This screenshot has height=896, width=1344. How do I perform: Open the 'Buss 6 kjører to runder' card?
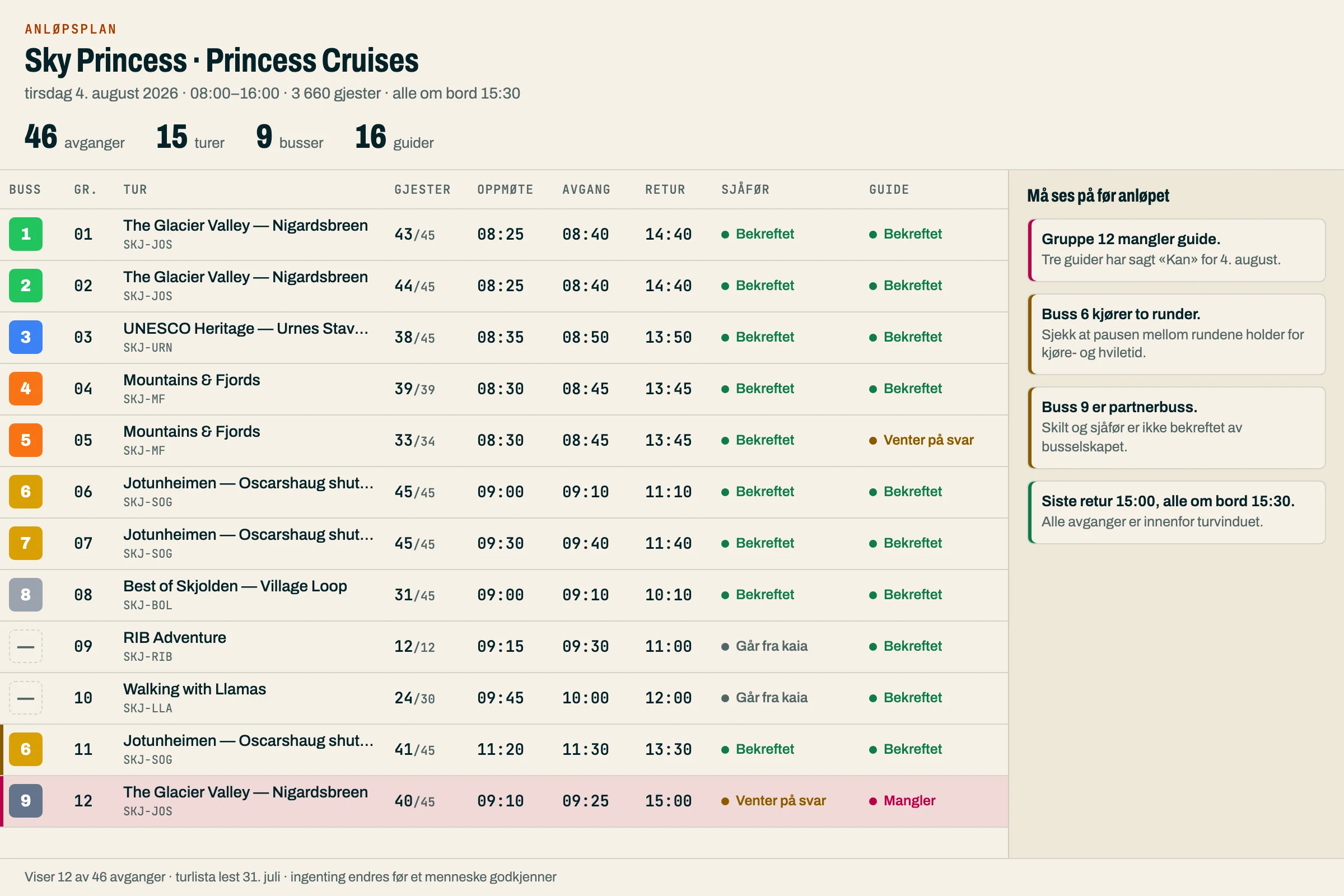(x=1176, y=334)
